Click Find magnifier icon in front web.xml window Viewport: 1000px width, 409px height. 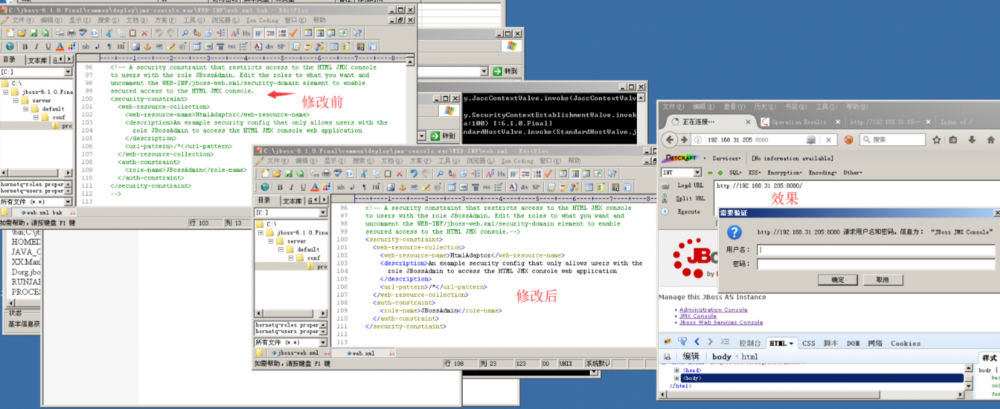[x=440, y=174]
